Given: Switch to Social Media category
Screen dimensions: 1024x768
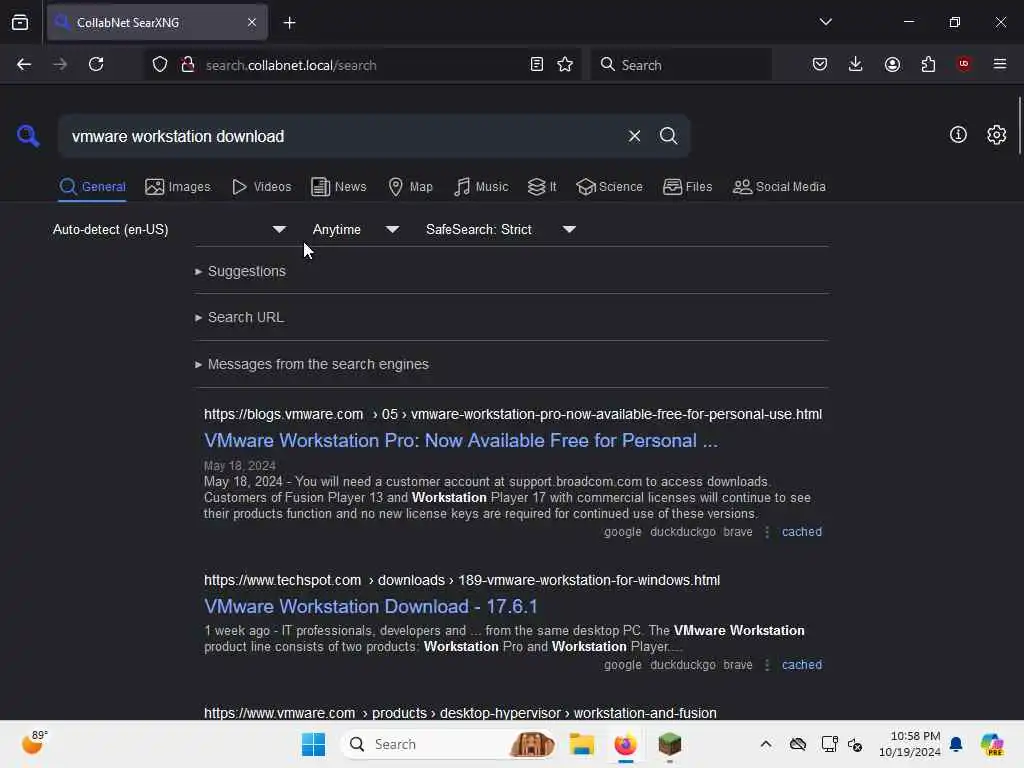Looking at the screenshot, I should (779, 187).
